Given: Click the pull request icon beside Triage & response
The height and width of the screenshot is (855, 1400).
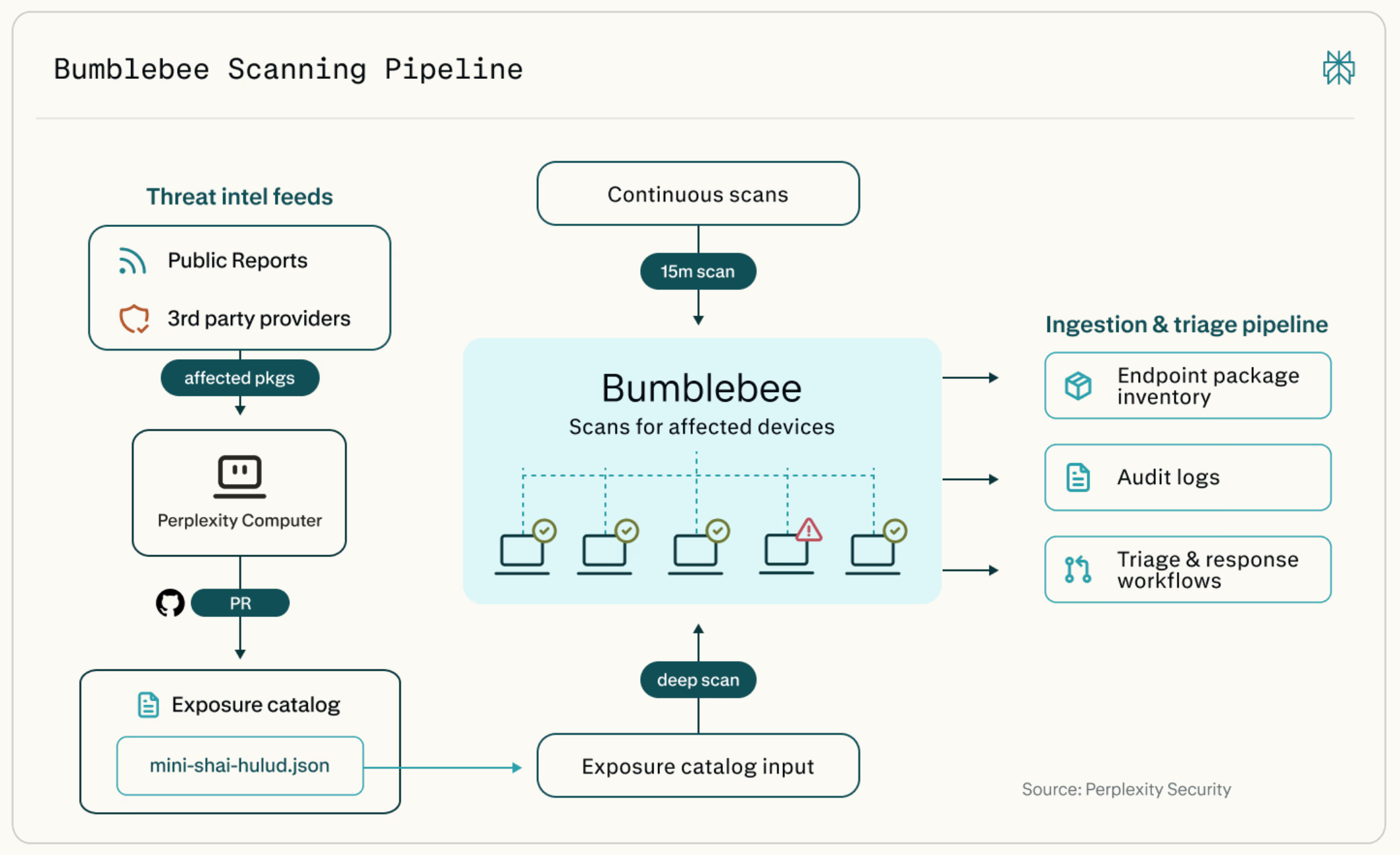Looking at the screenshot, I should [1078, 570].
